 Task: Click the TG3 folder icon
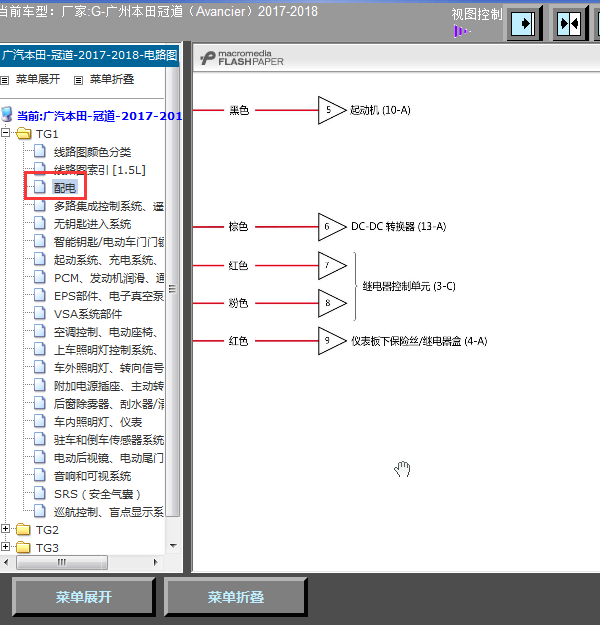click(23, 547)
